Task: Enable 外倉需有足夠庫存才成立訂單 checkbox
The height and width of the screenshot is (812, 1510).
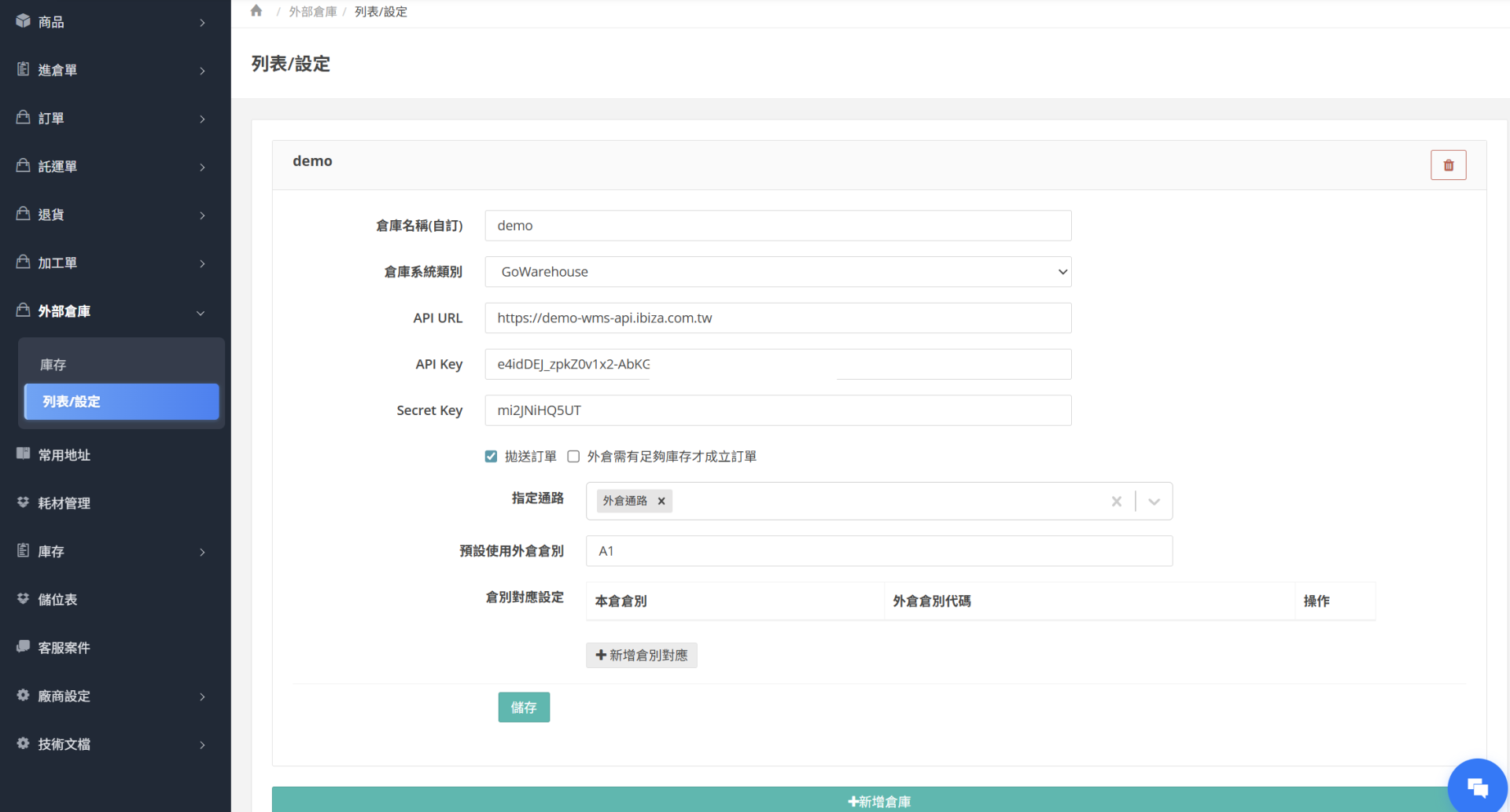Action: pyautogui.click(x=574, y=457)
